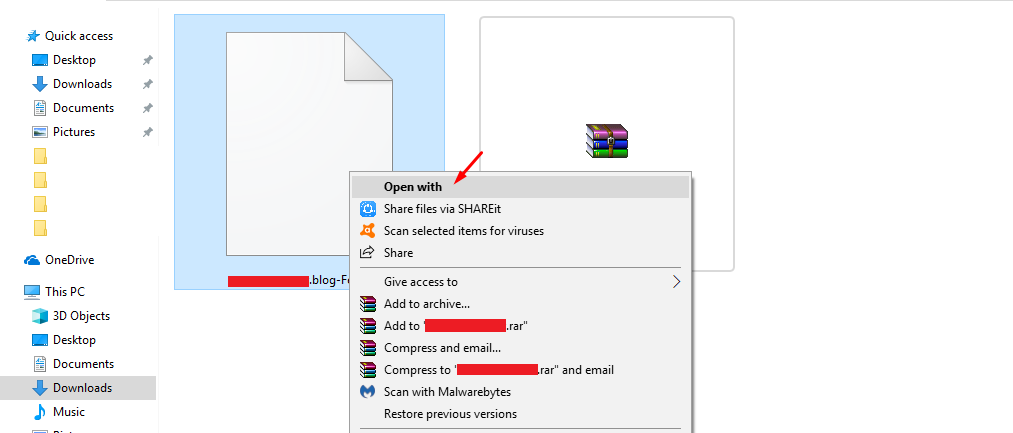This screenshot has width=1013, height=433.
Task: Select highlighted Downloads under This PC
Action: pos(78,388)
